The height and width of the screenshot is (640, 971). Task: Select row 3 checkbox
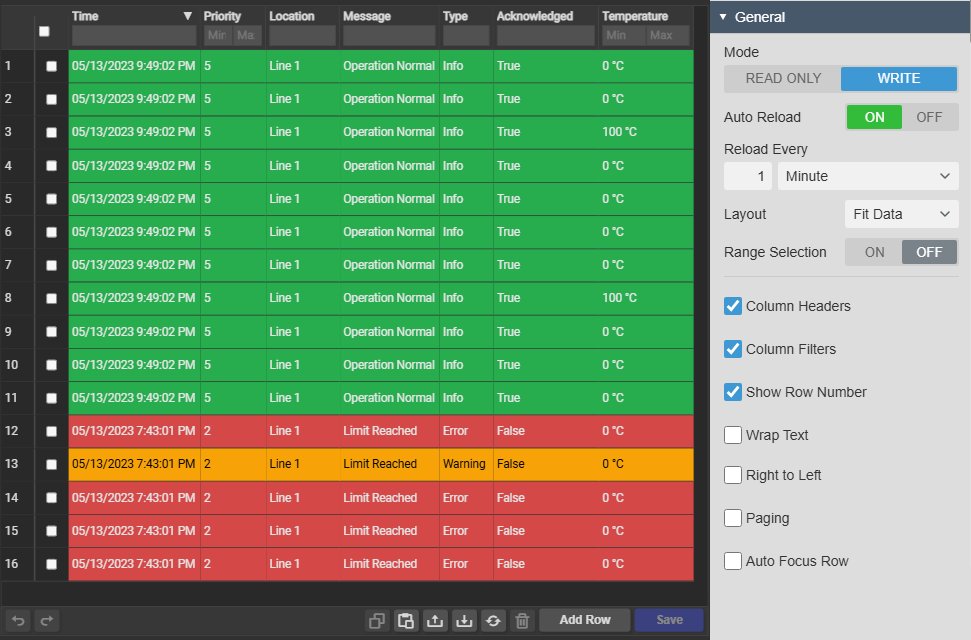coord(51,133)
